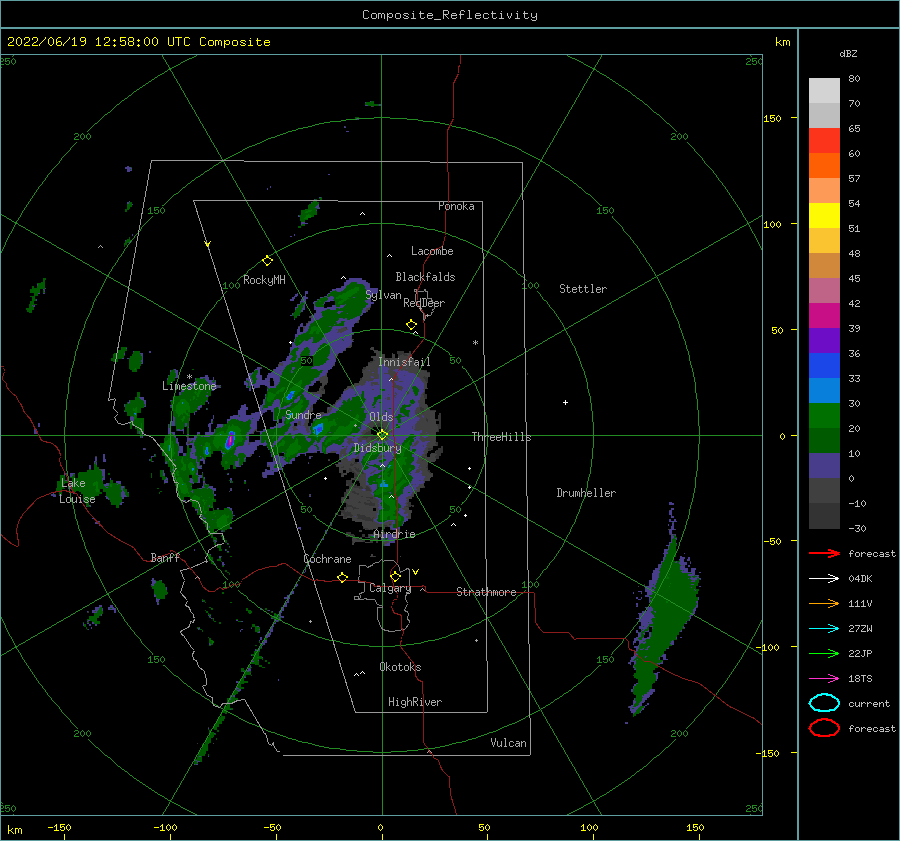
Task: Click the green radar cell east of Drumheller
Action: (x=666, y=611)
